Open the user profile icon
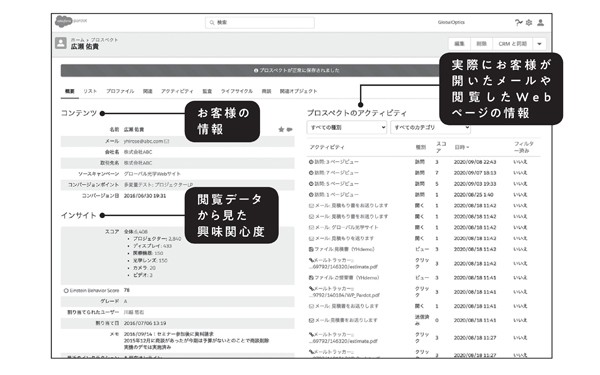Screen dimensions: 600x375 pos(540,23)
